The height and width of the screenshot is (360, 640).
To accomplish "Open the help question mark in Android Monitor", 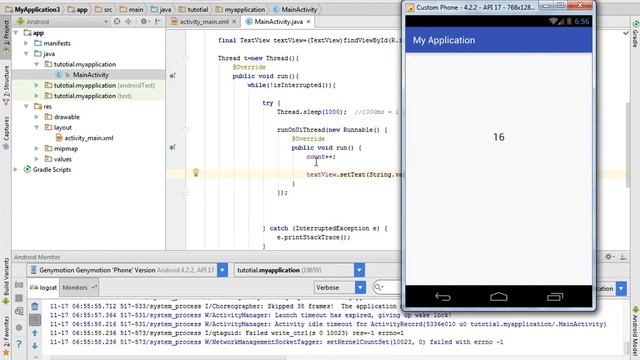I will [19, 344].
